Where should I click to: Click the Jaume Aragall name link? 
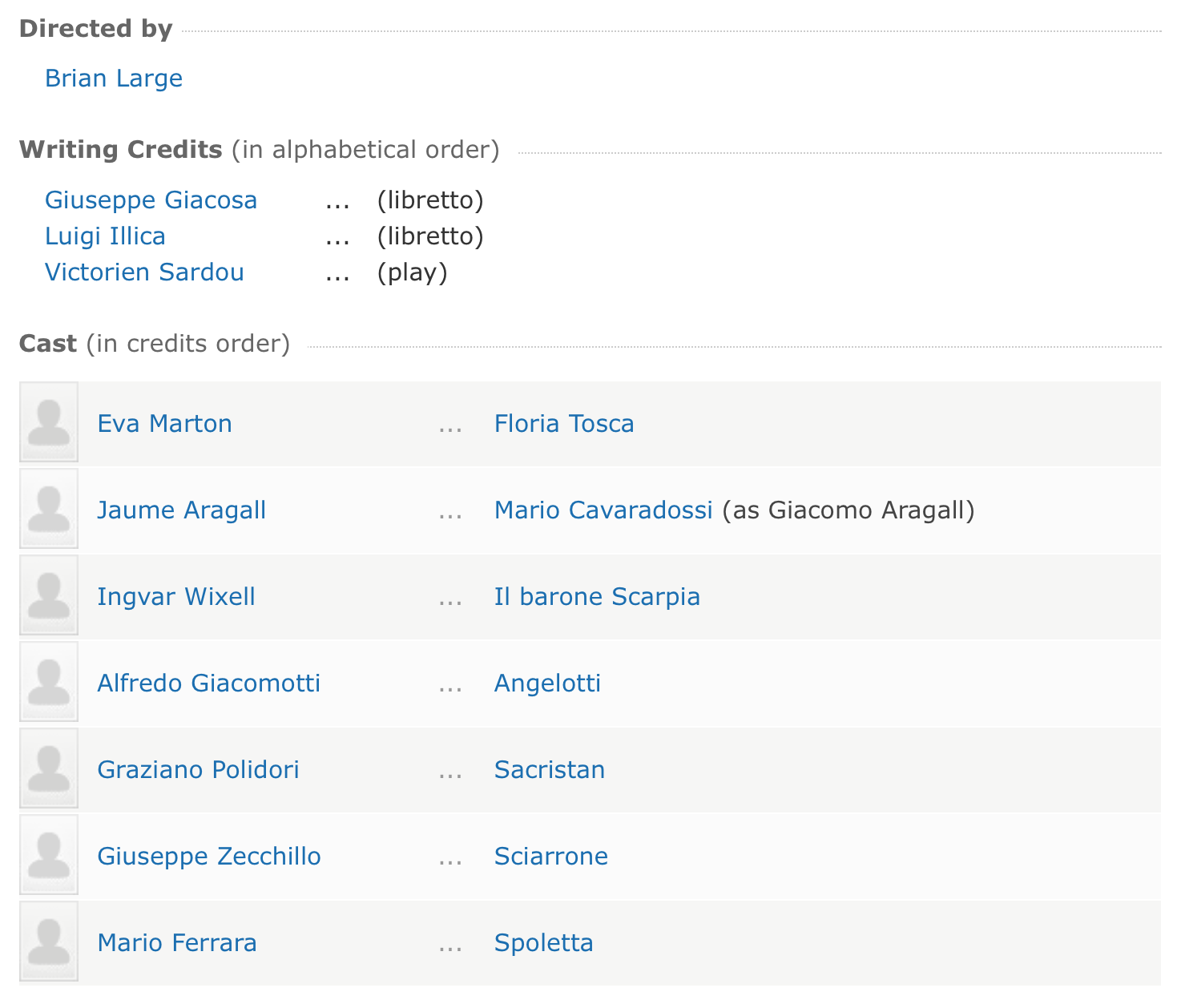coord(181,510)
